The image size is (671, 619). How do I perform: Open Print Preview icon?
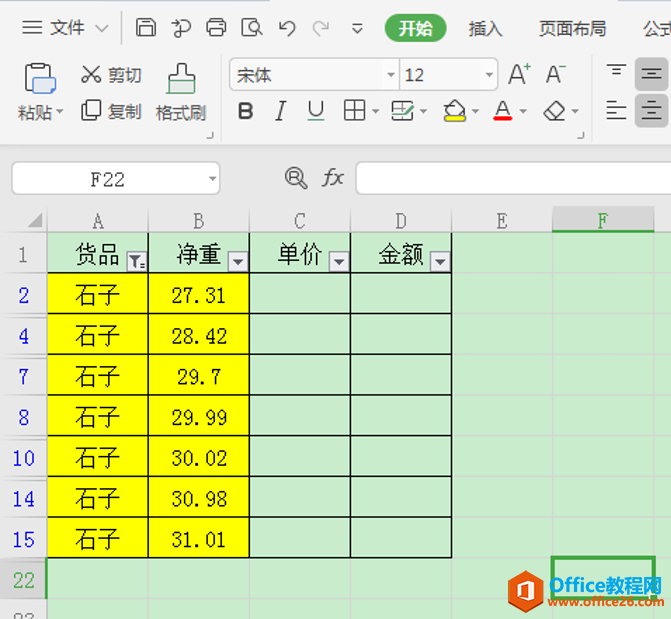252,28
